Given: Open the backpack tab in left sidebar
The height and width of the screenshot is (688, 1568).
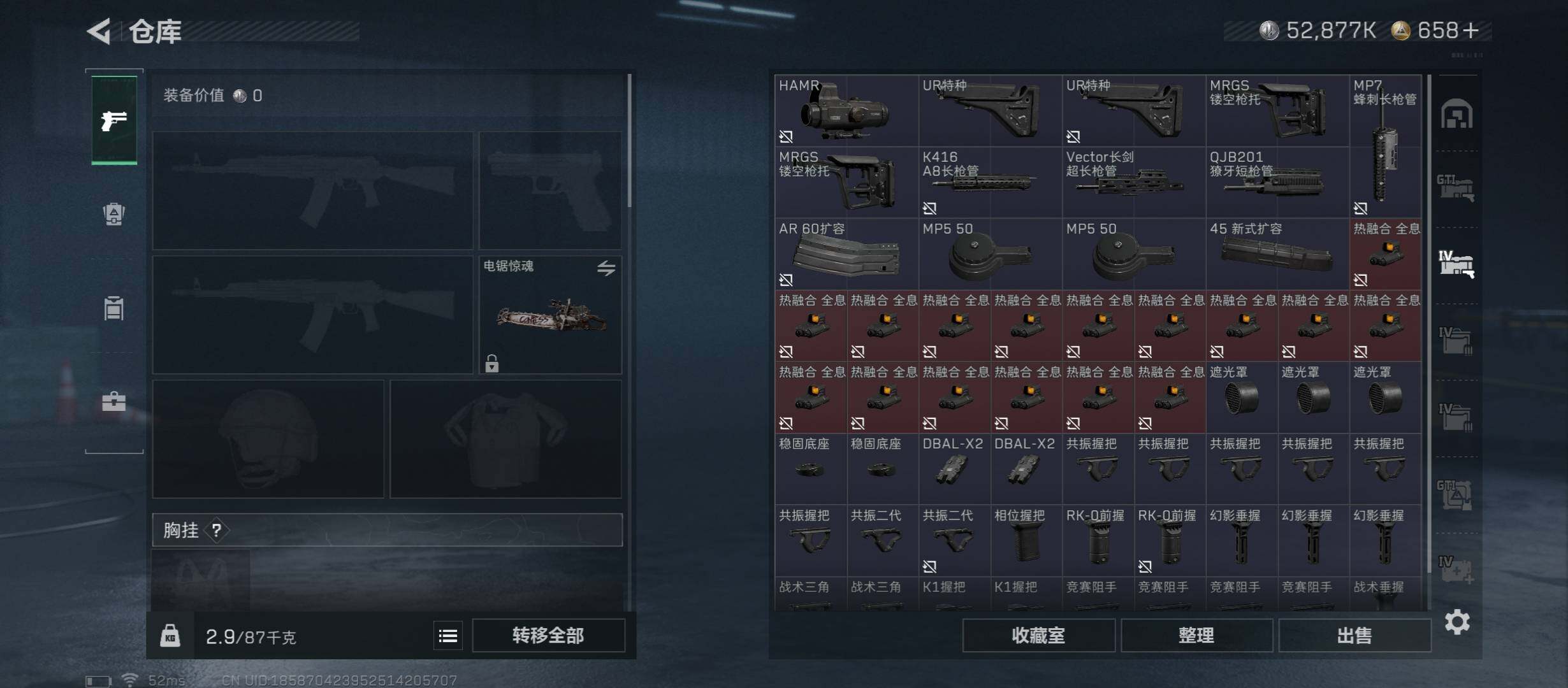Looking at the screenshot, I should tap(114, 213).
